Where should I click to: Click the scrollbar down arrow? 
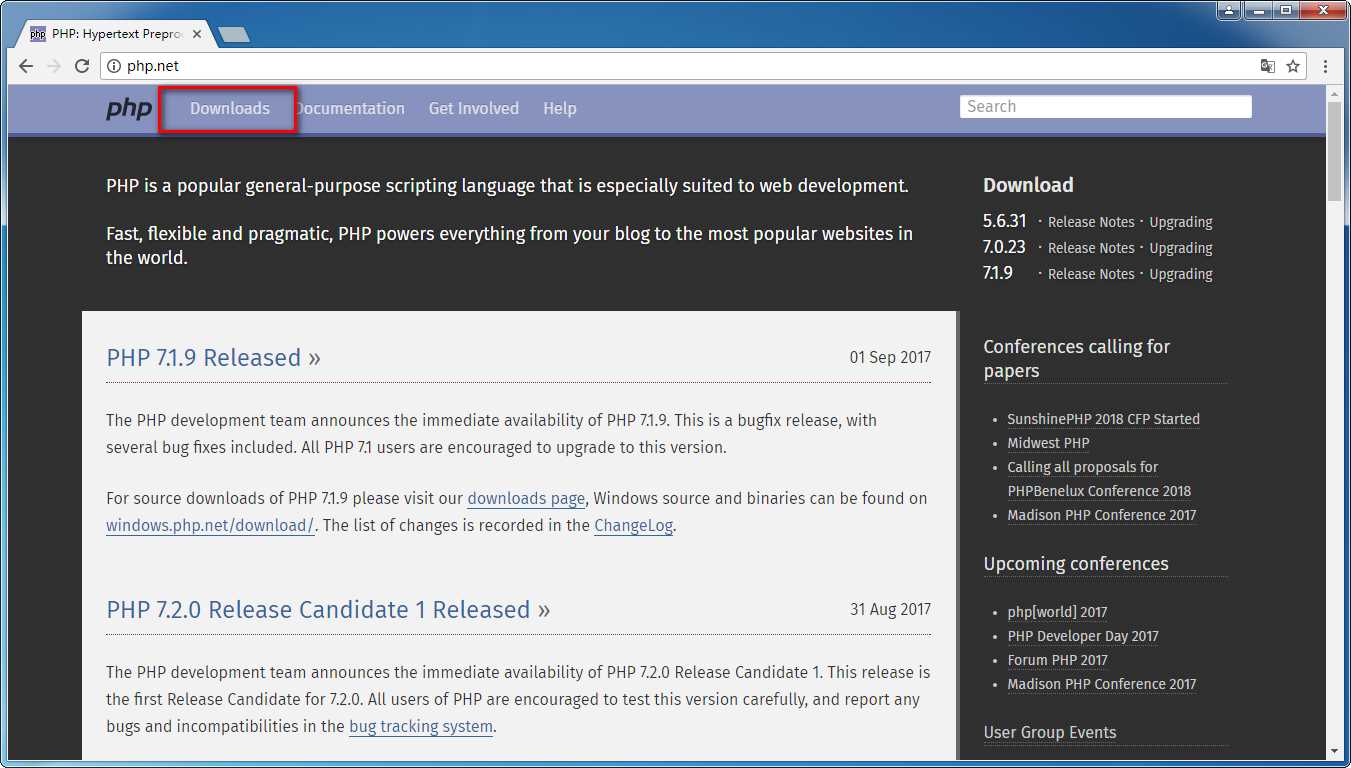1334,751
